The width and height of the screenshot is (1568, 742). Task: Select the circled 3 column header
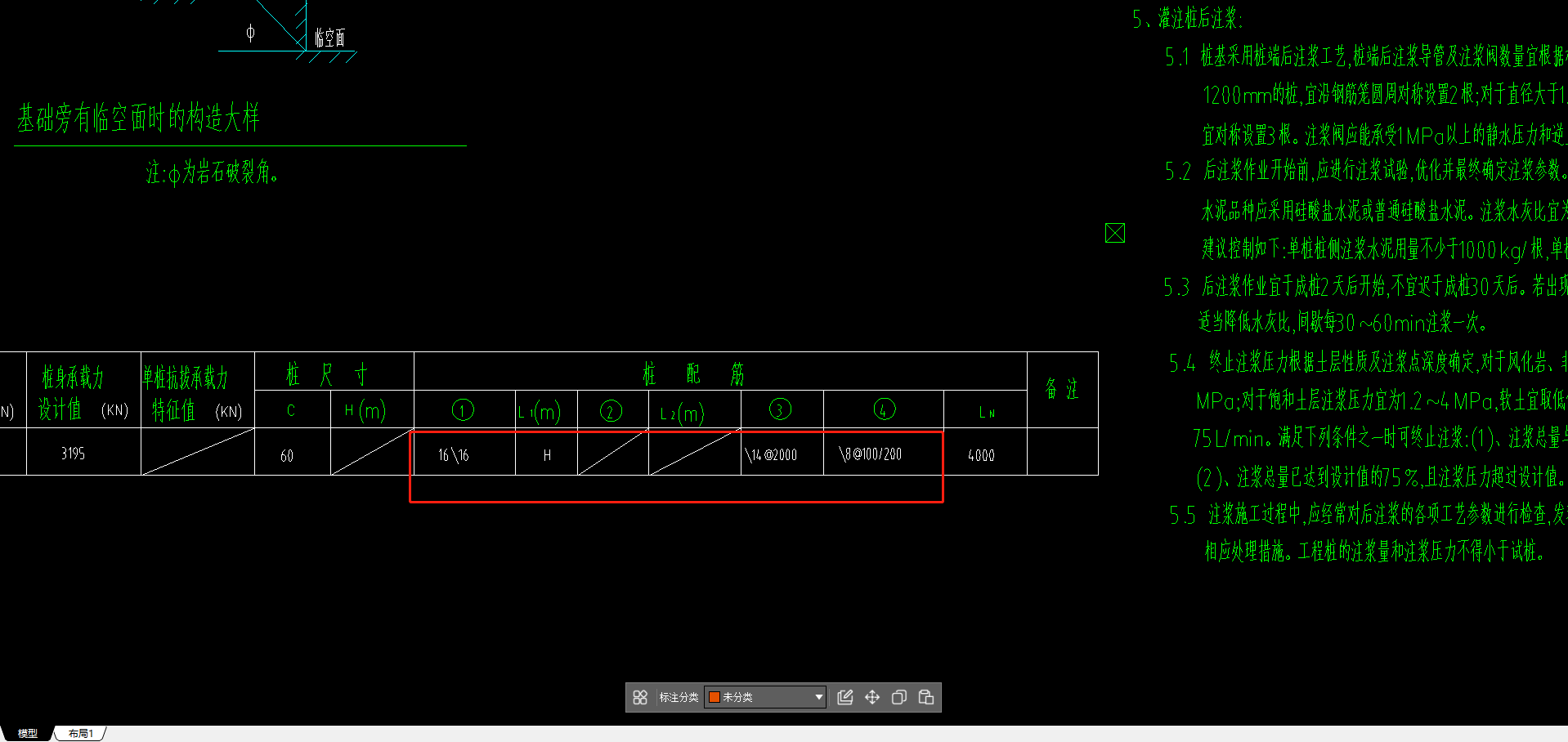pyautogui.click(x=780, y=409)
